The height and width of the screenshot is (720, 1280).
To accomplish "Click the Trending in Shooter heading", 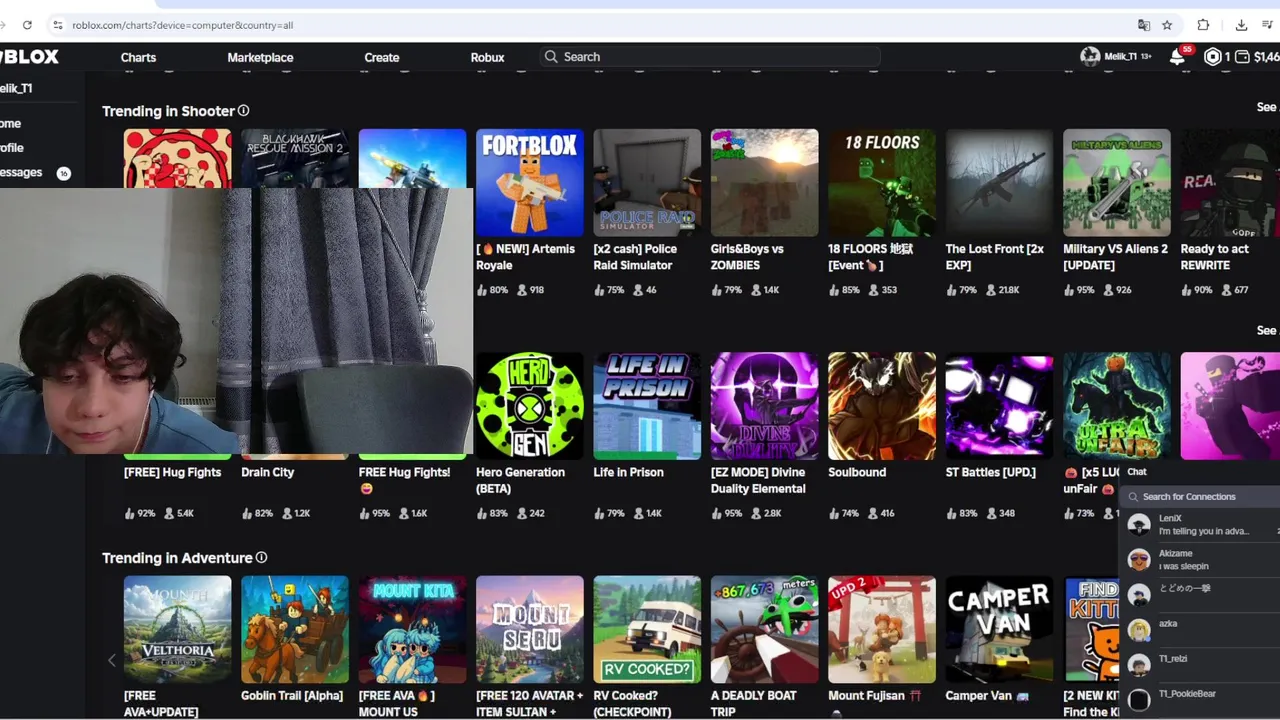I will [x=168, y=111].
